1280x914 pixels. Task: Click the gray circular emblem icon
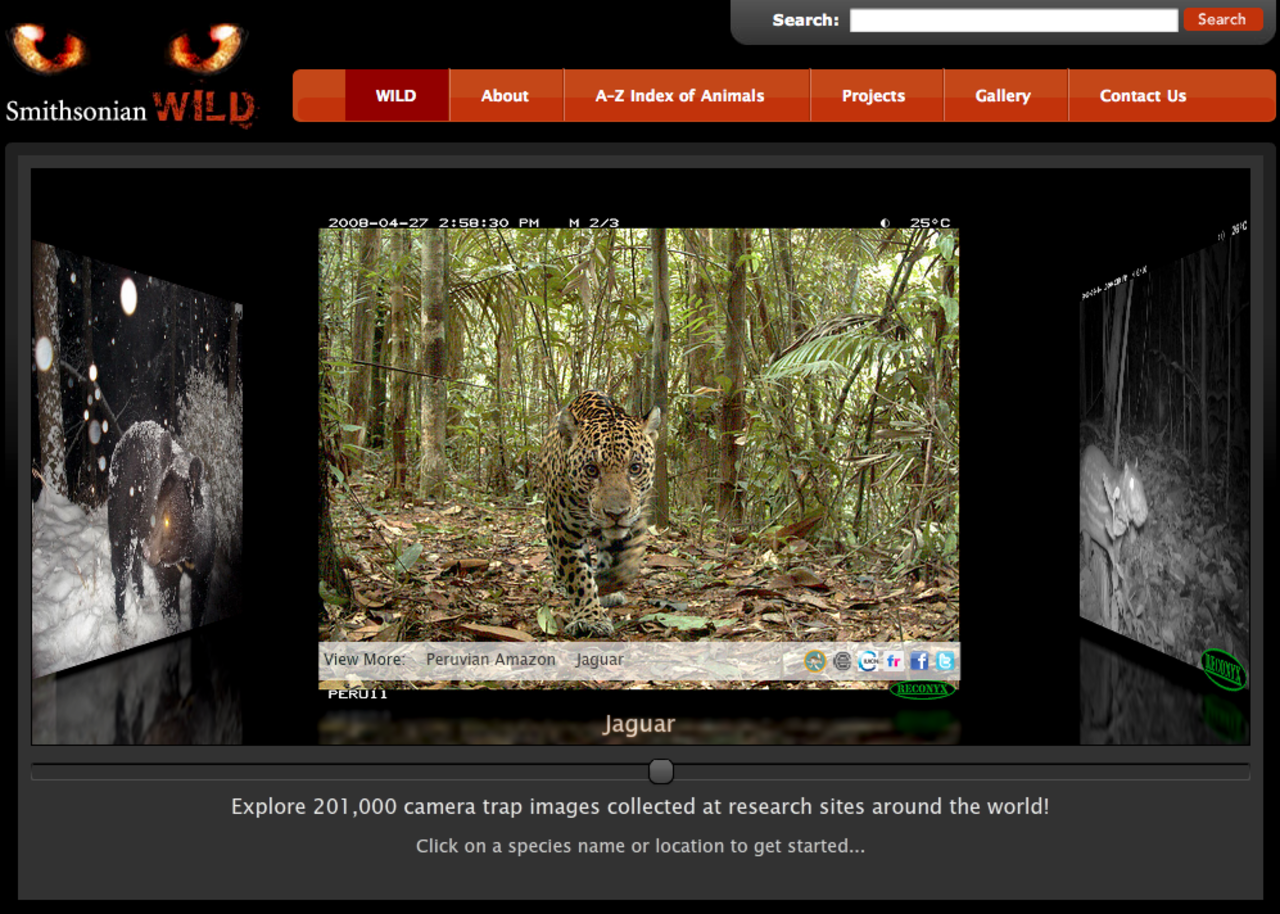click(x=842, y=661)
